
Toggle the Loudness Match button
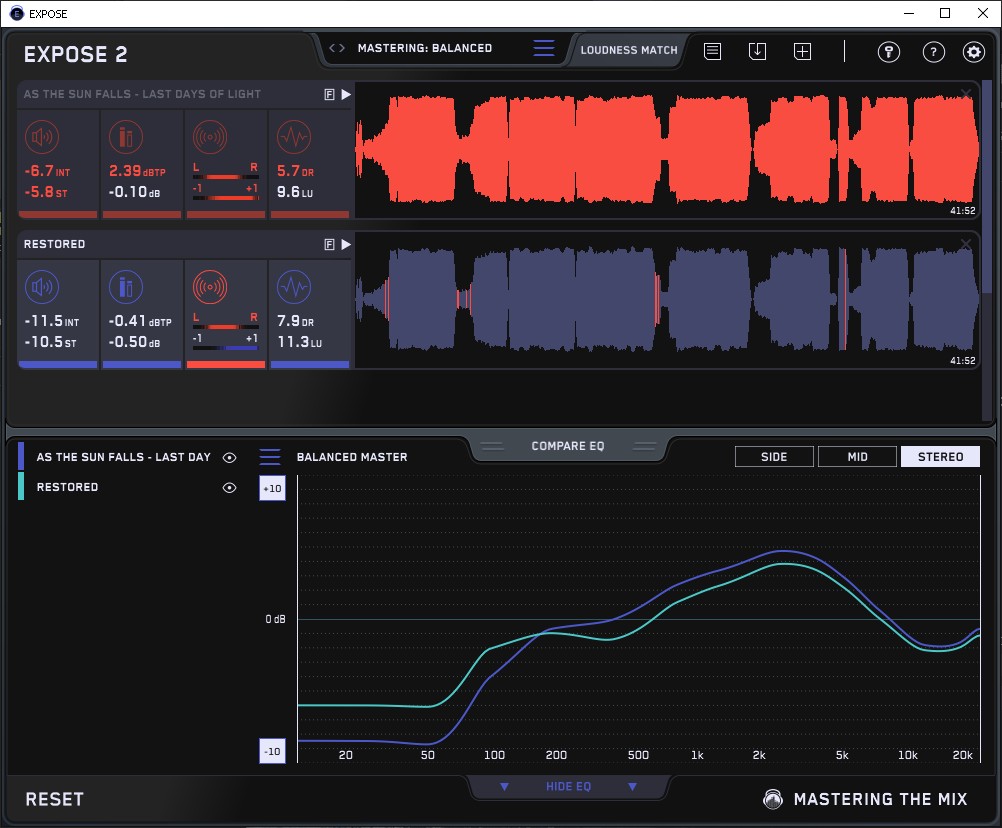click(629, 49)
